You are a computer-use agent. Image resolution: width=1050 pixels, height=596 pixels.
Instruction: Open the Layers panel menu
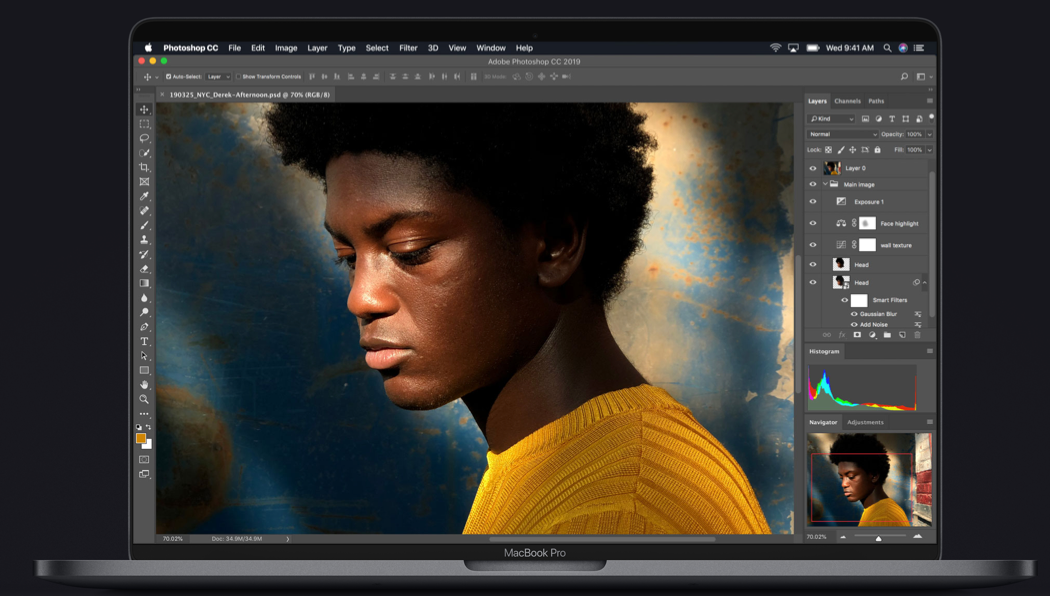pyautogui.click(x=929, y=101)
